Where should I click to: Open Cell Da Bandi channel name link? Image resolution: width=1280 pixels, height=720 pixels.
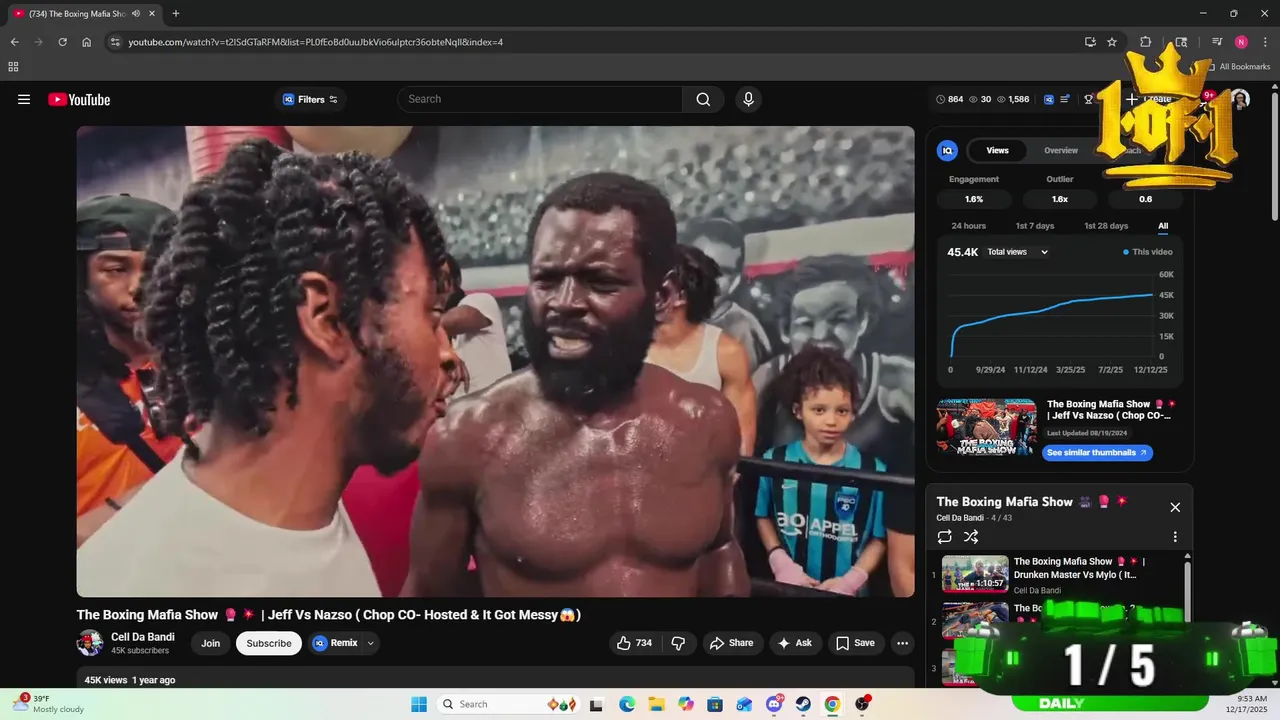[143, 637]
